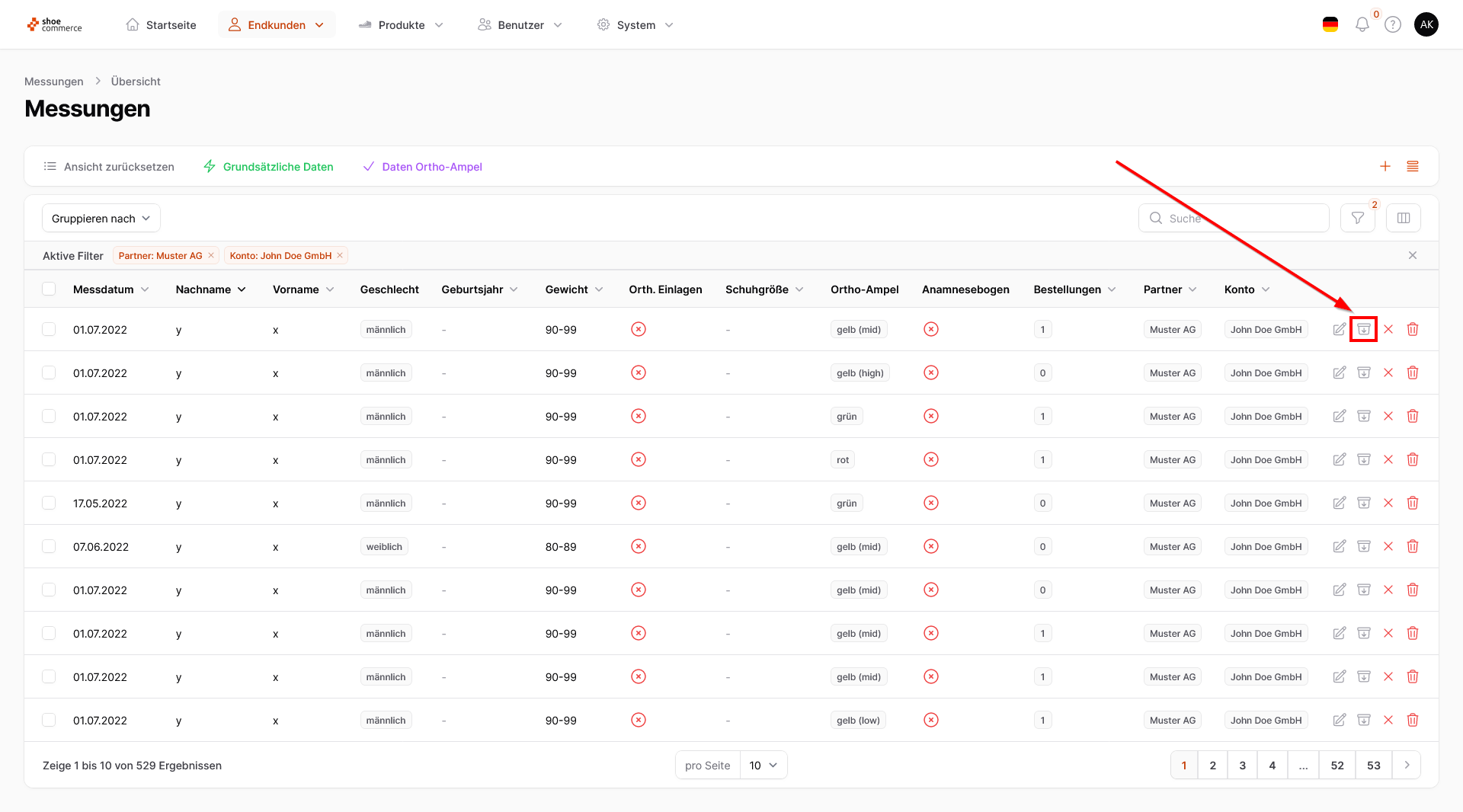Switch to Daten Ortho-Ampel view
Viewport: 1463px width, 812px height.
(x=423, y=167)
